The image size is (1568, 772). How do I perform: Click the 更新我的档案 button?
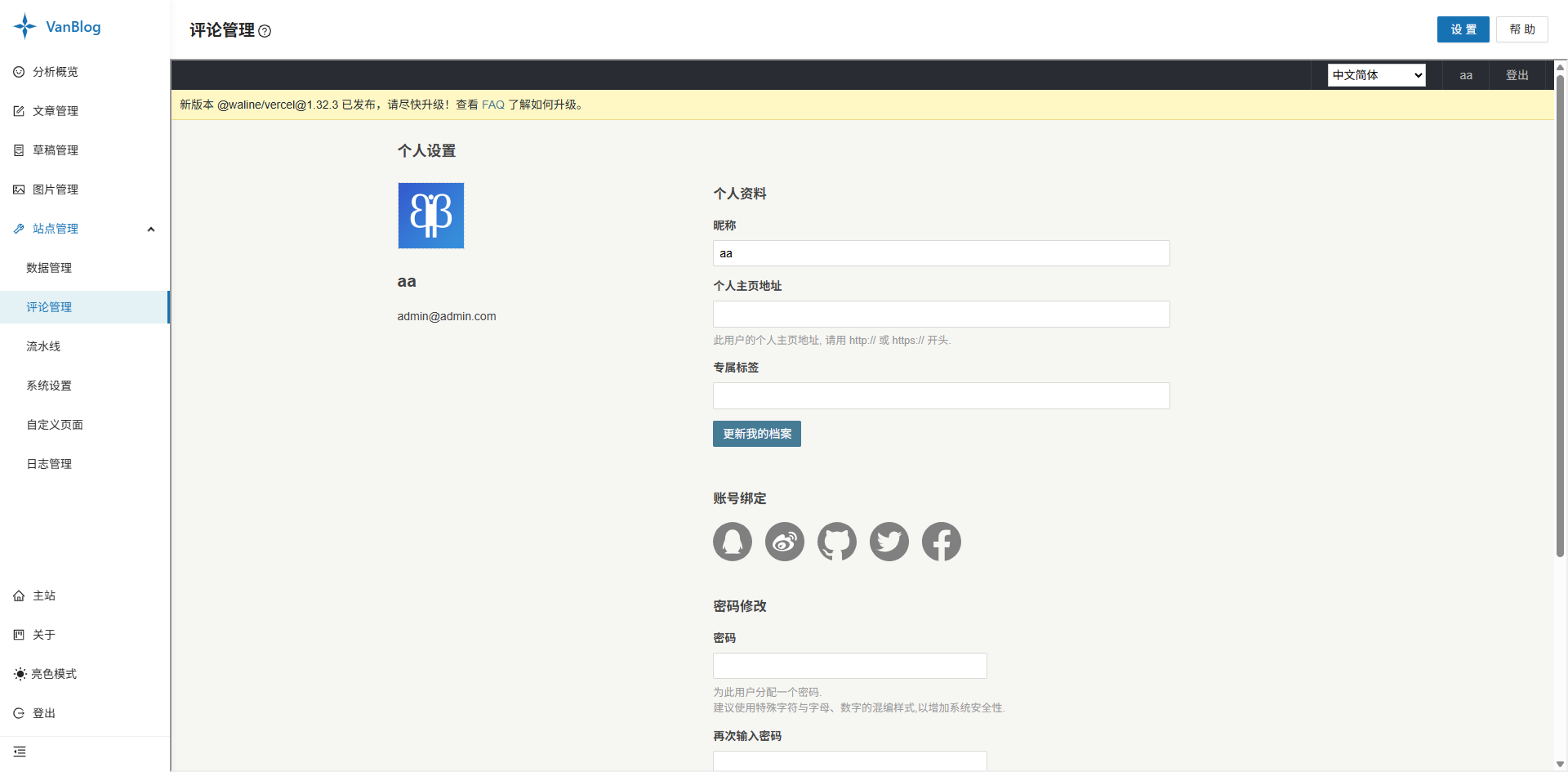(x=757, y=434)
